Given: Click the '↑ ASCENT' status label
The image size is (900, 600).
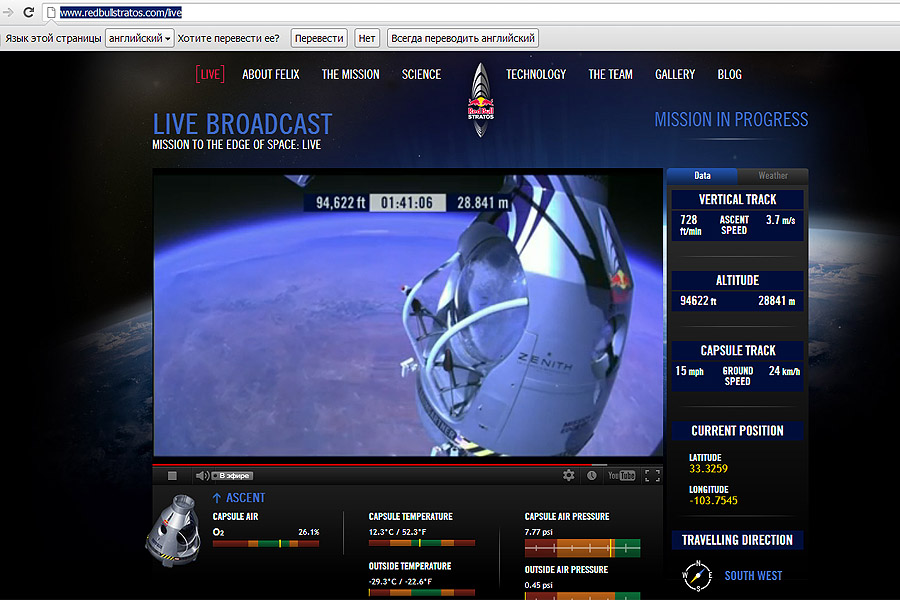Looking at the screenshot, I should [x=239, y=498].
